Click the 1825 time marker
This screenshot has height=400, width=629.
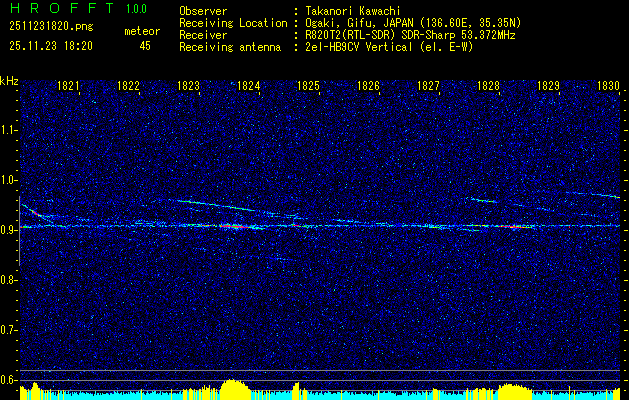(x=308, y=85)
